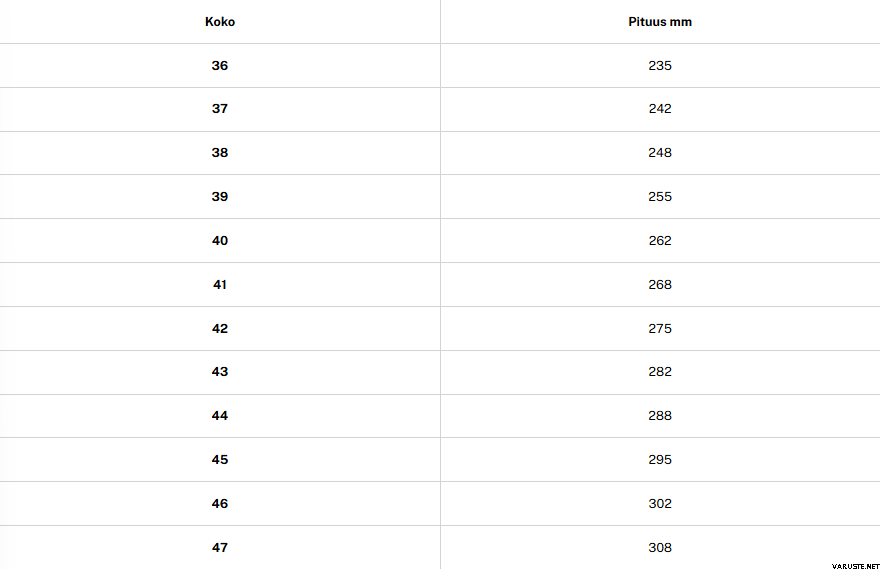Screen dimensions: 880x569
Task: Click size 37 cell
Action: [x=220, y=109]
